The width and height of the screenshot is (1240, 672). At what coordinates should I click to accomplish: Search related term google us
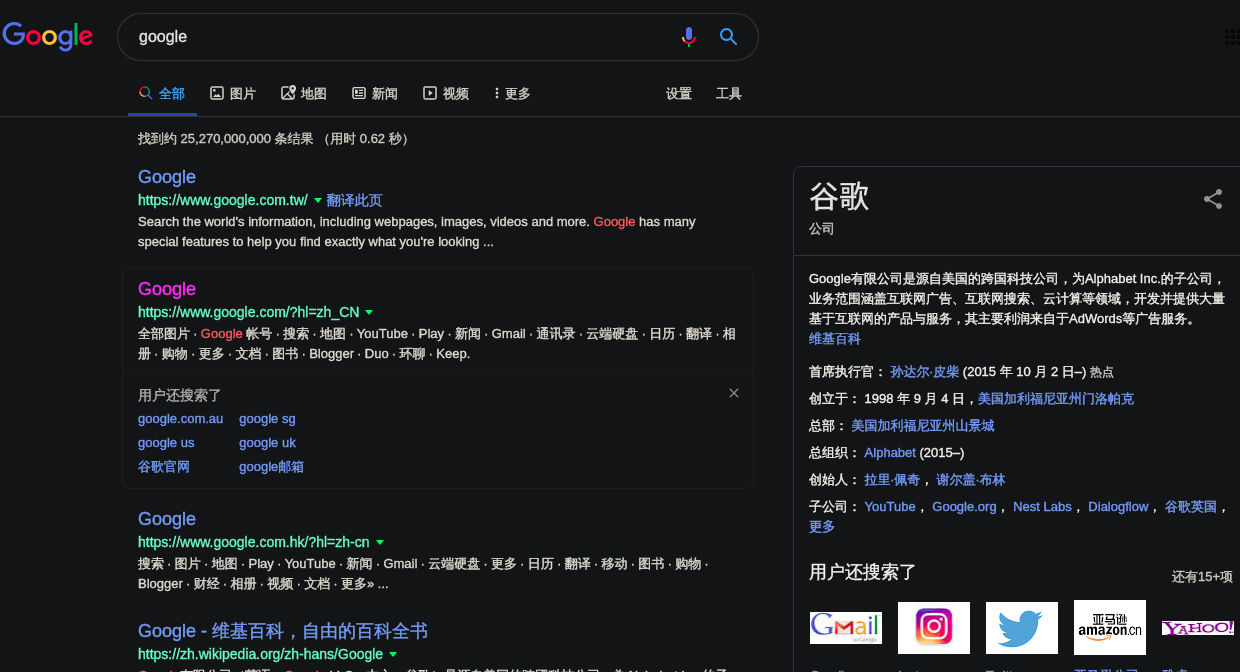(166, 443)
